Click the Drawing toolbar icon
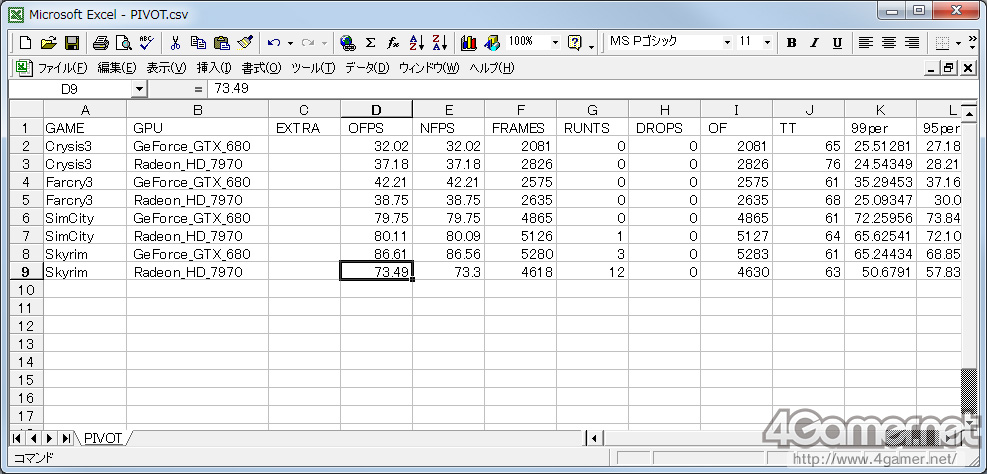The image size is (987, 474). (x=492, y=43)
